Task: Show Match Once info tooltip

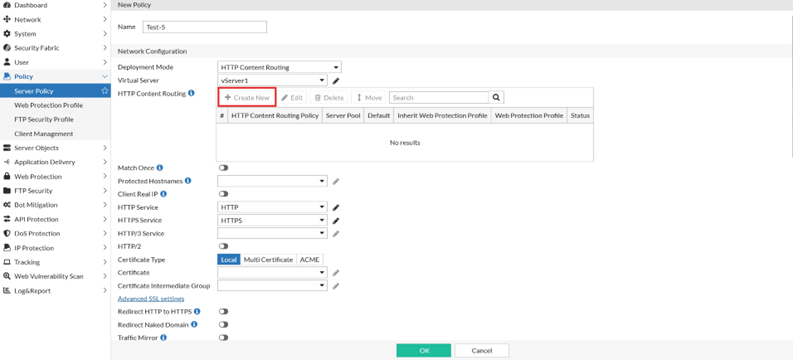Action: tap(160, 167)
